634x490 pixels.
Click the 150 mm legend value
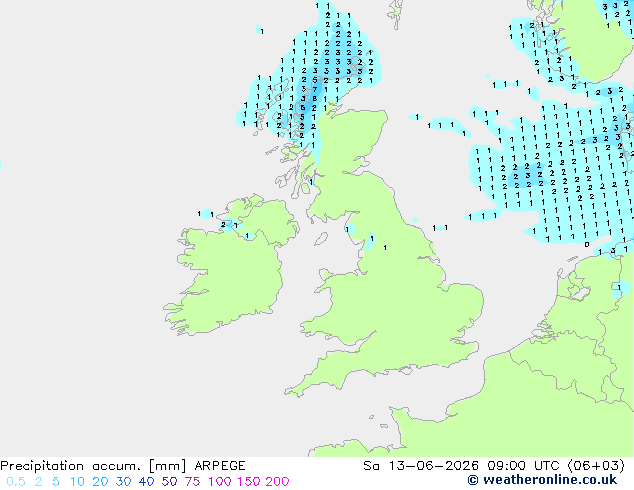pyautogui.click(x=249, y=482)
